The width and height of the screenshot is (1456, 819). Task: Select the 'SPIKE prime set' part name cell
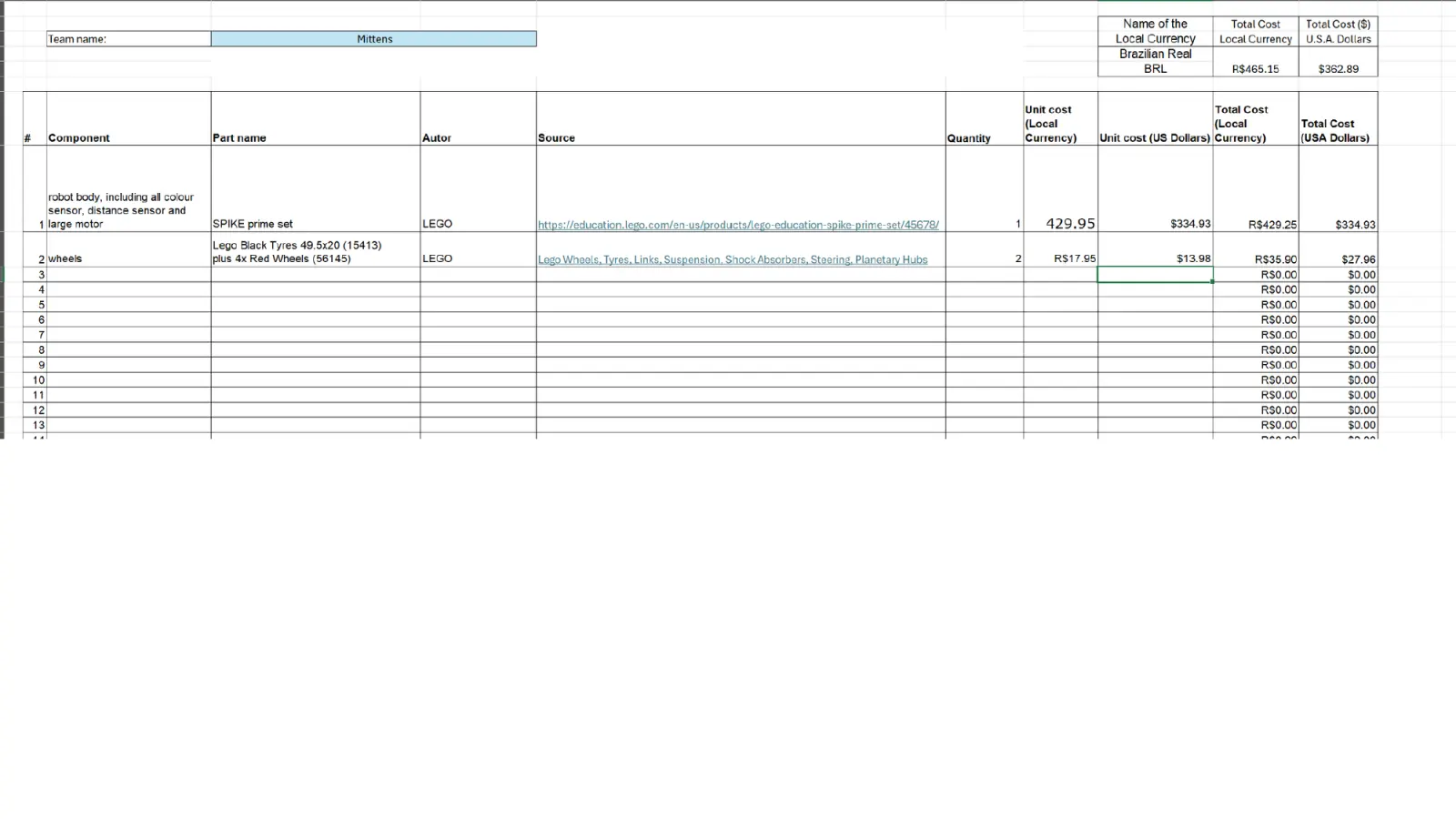316,188
